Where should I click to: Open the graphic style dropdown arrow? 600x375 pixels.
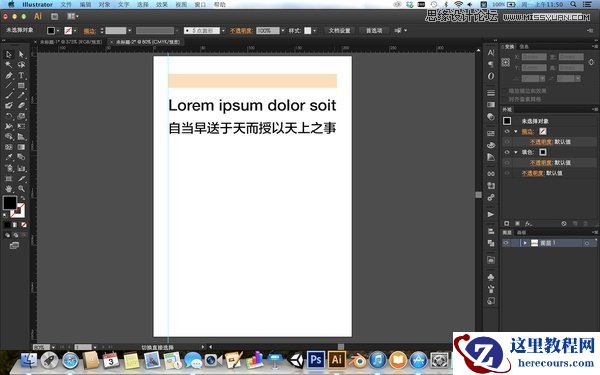315,31
